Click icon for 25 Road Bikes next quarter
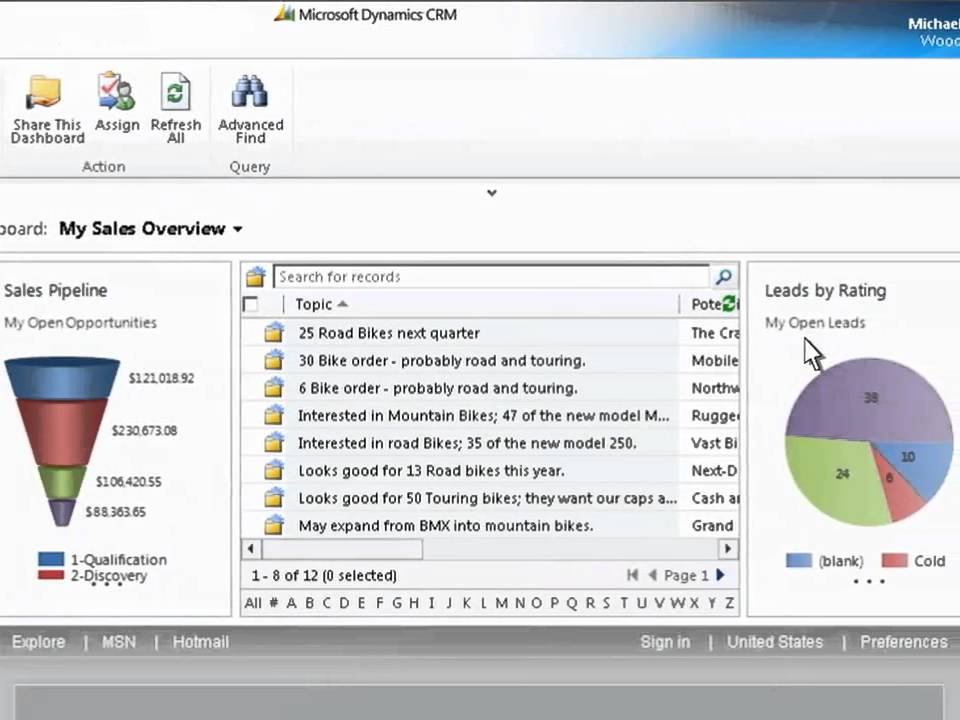 [x=274, y=332]
